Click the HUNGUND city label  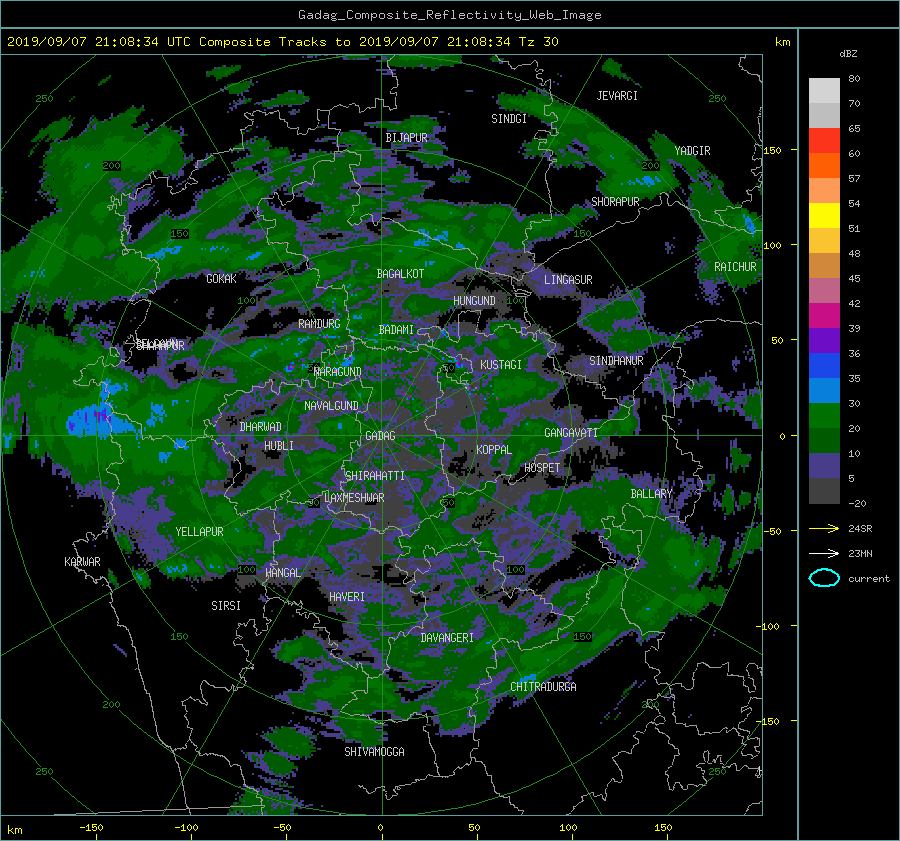[x=474, y=301]
